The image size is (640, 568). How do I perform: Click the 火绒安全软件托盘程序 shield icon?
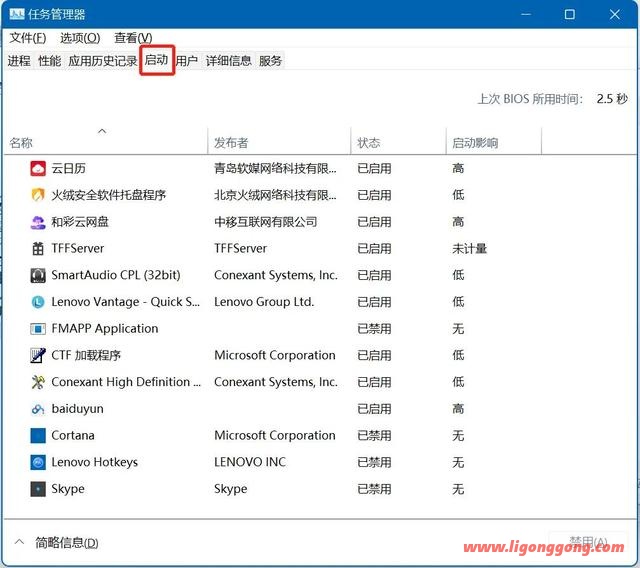click(x=38, y=195)
